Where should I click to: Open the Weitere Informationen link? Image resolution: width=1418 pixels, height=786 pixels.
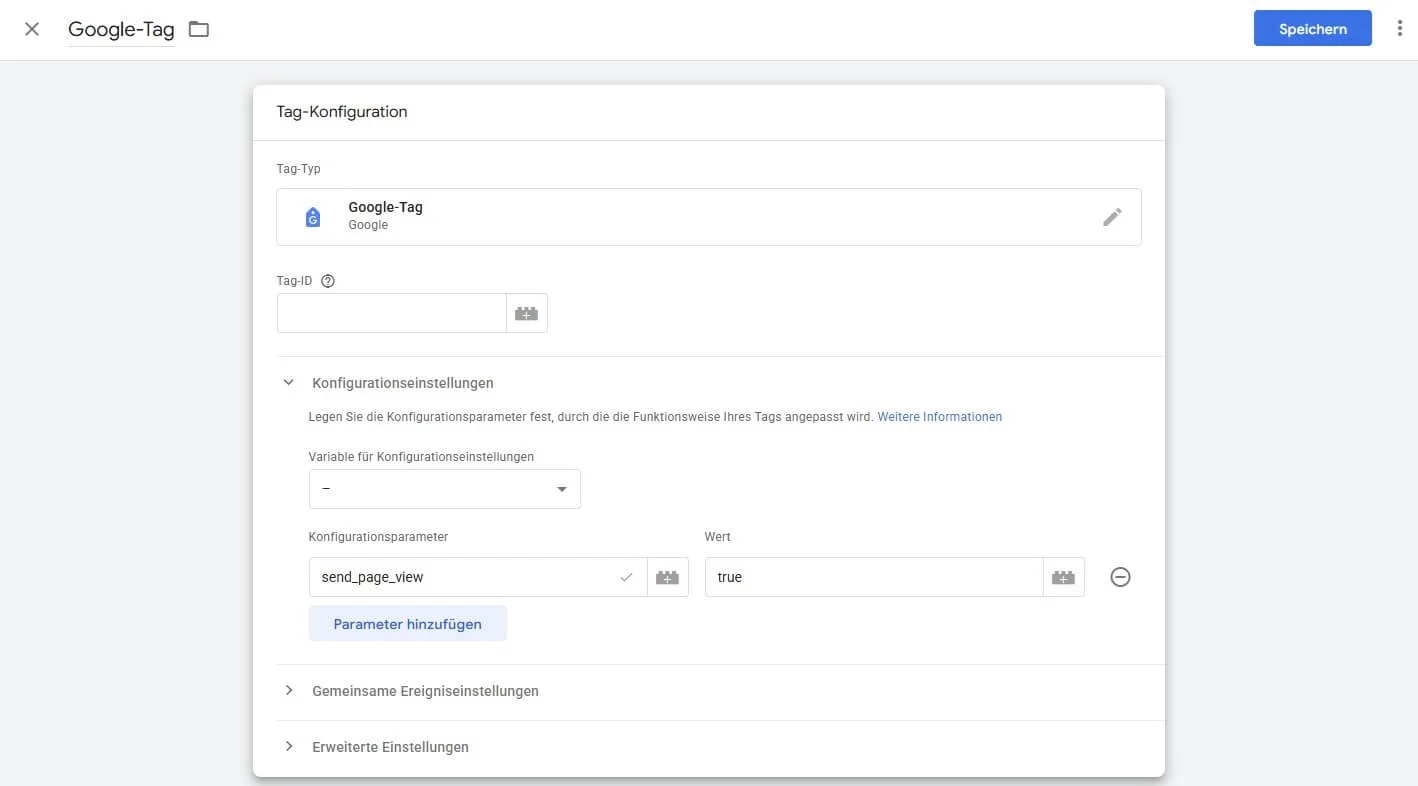(x=938, y=416)
